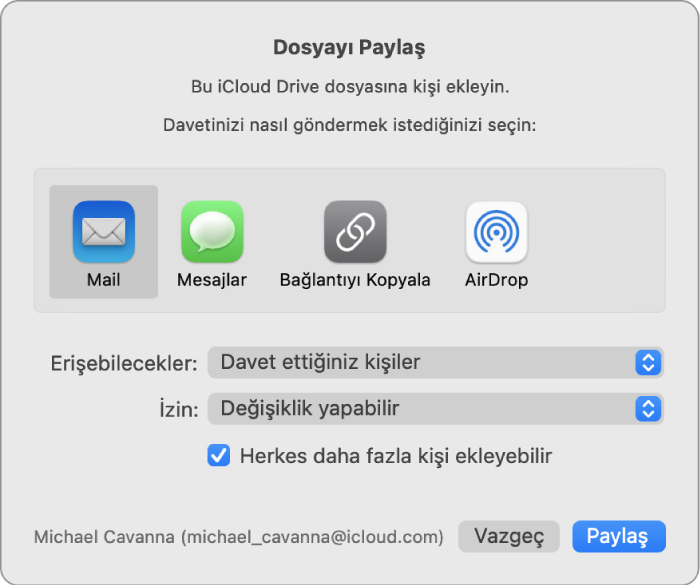The width and height of the screenshot is (700, 585).
Task: Click the Erişebilecekler label
Action: click(x=124, y=364)
